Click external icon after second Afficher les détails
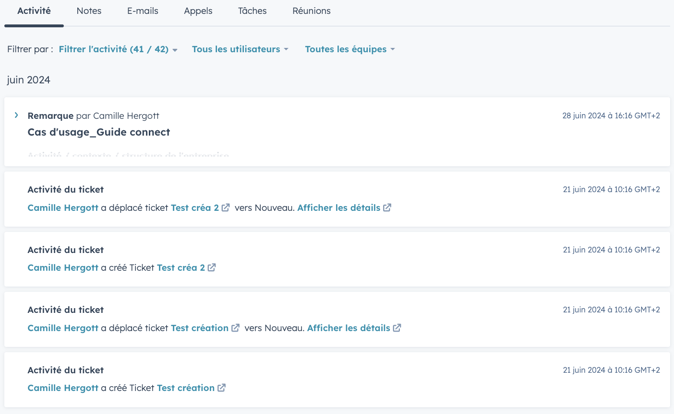The image size is (674, 414). point(397,328)
